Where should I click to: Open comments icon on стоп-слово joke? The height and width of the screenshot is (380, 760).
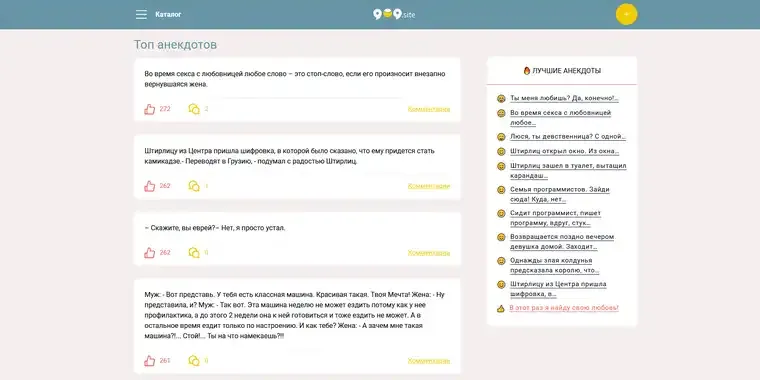point(194,109)
